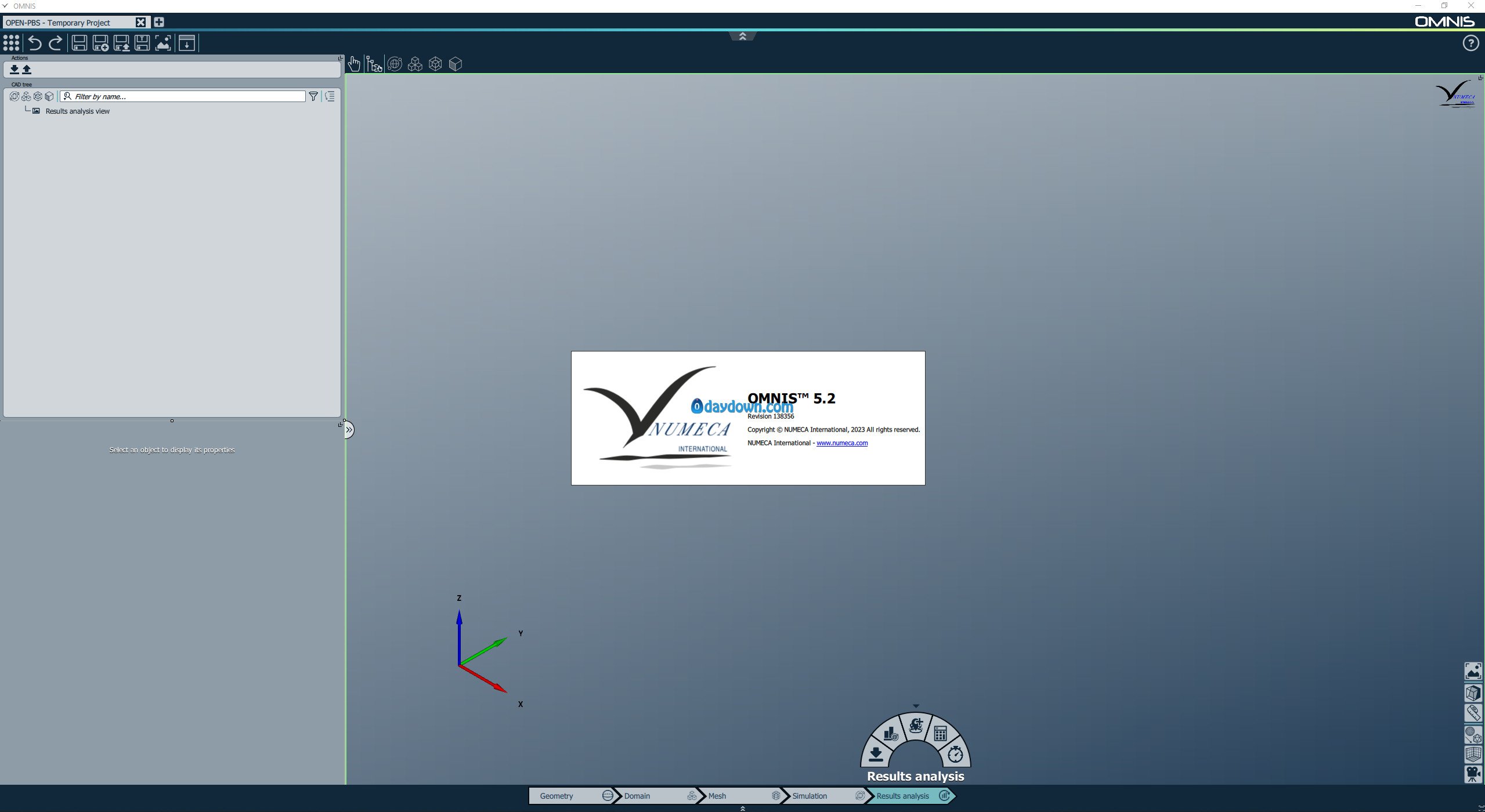Open the www.numeca.com link
Screen dimensions: 1485x812
tap(842, 443)
